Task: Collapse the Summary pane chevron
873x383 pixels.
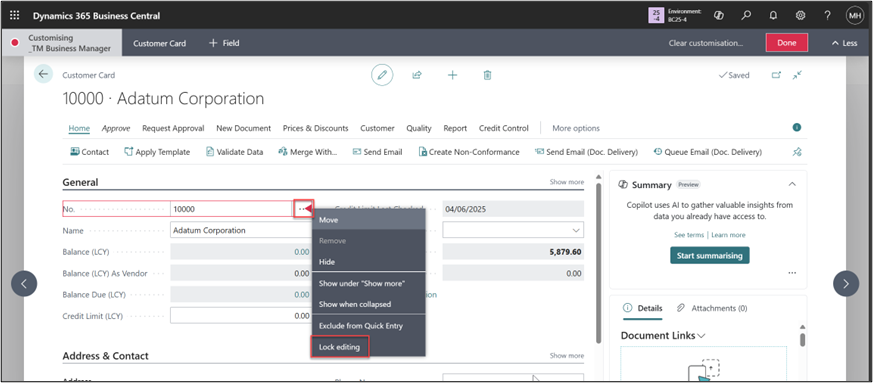Action: click(x=792, y=184)
